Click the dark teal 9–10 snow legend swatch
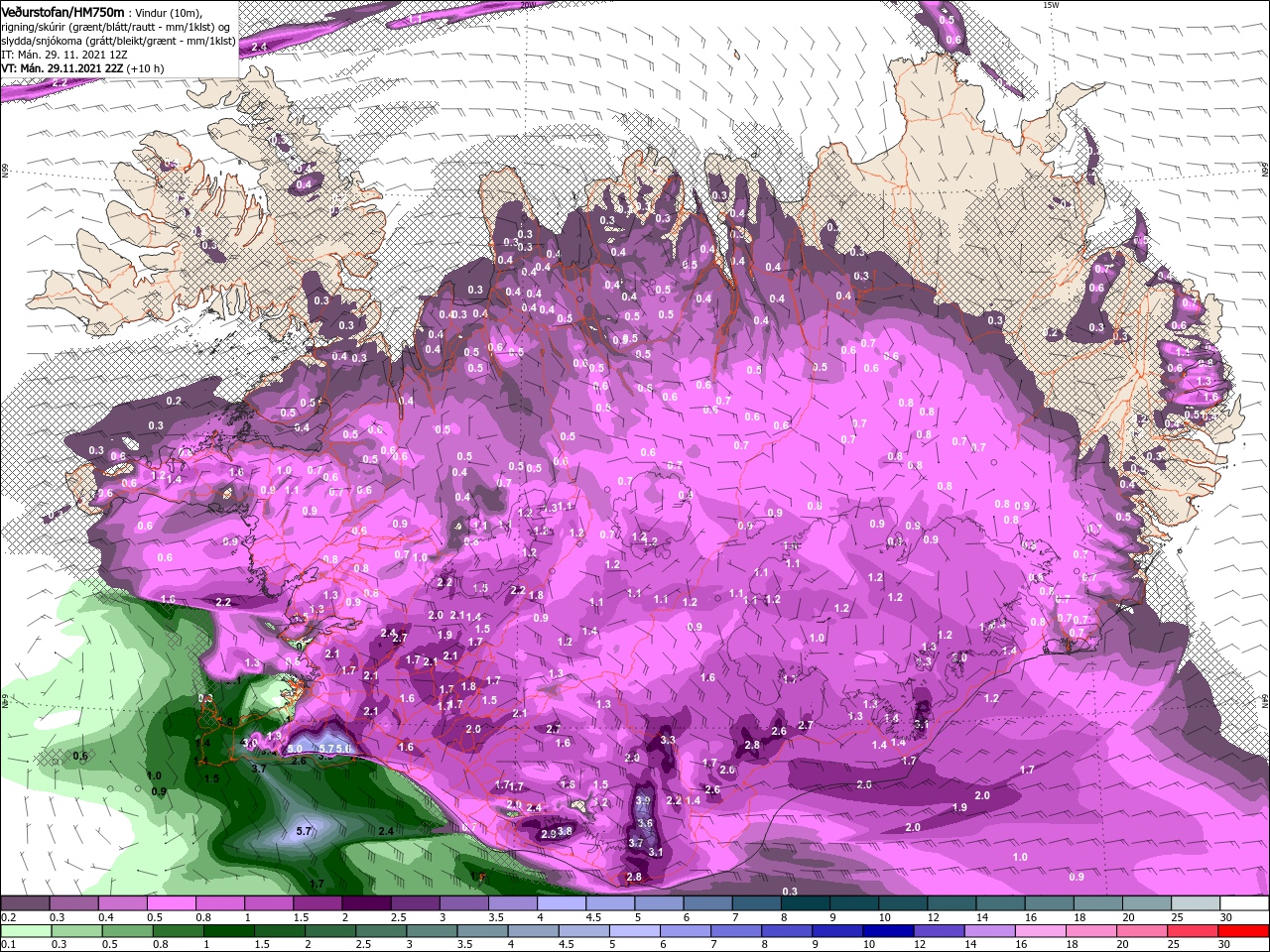The image size is (1270, 952). point(852,903)
